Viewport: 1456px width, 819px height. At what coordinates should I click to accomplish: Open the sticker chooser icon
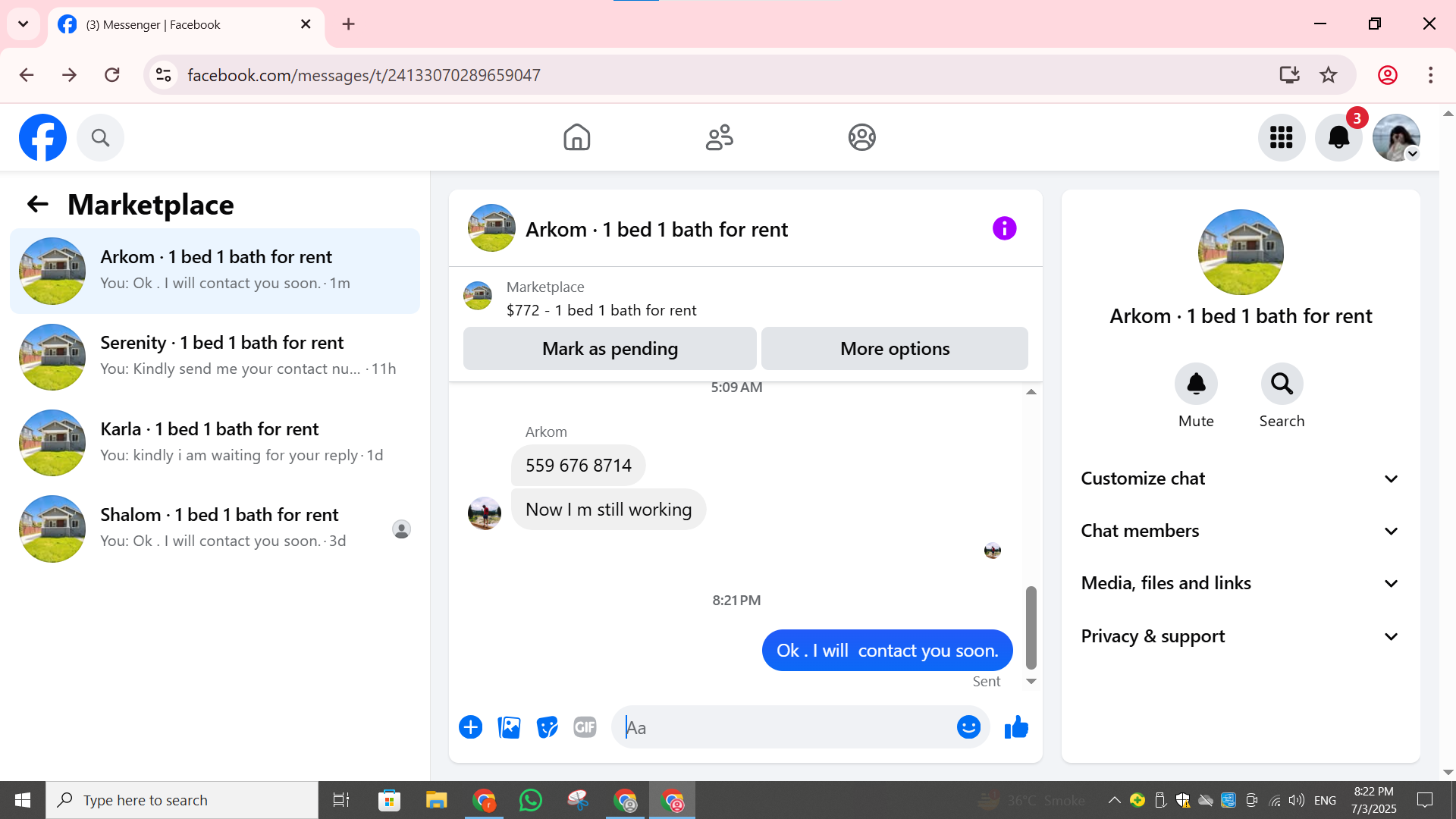[x=547, y=727]
